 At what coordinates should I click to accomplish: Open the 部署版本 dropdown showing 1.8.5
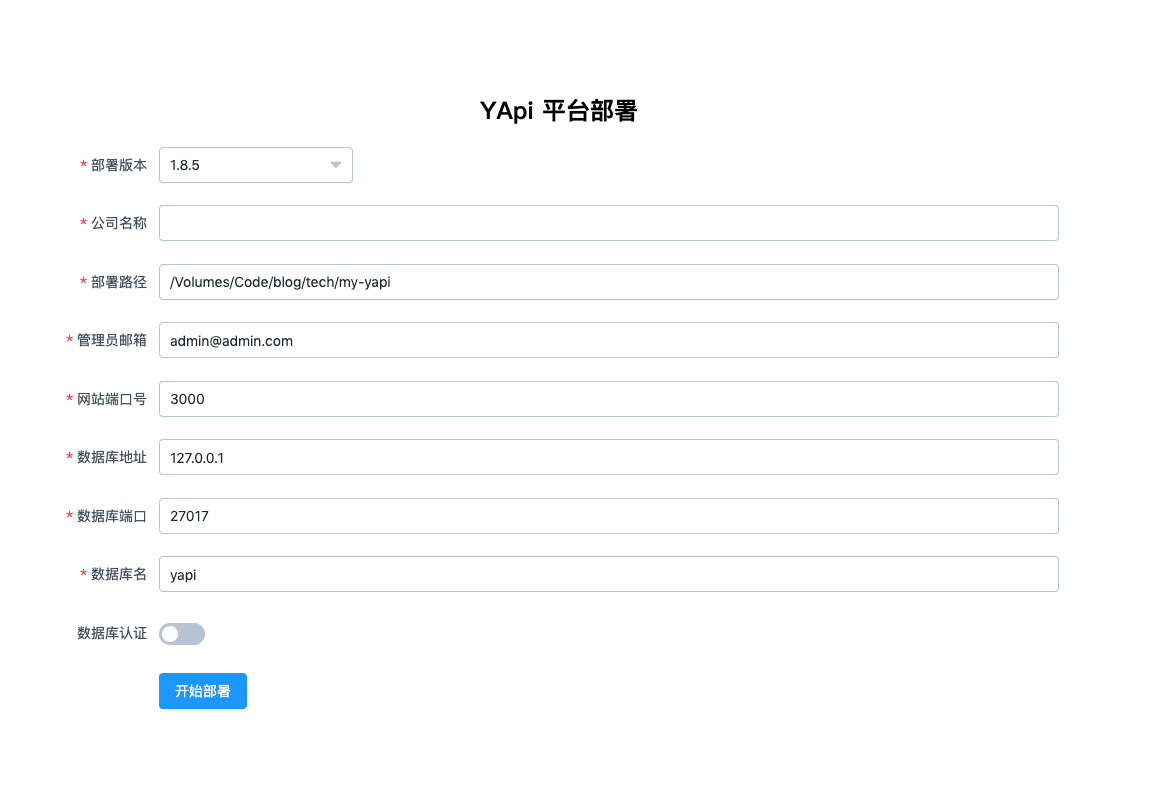[x=245, y=165]
